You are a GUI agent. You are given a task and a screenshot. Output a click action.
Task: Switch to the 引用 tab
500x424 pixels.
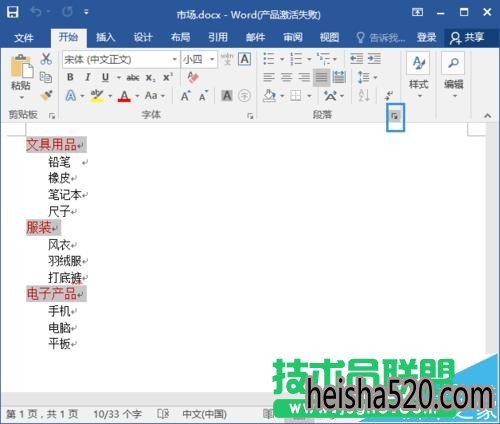[x=218, y=37]
